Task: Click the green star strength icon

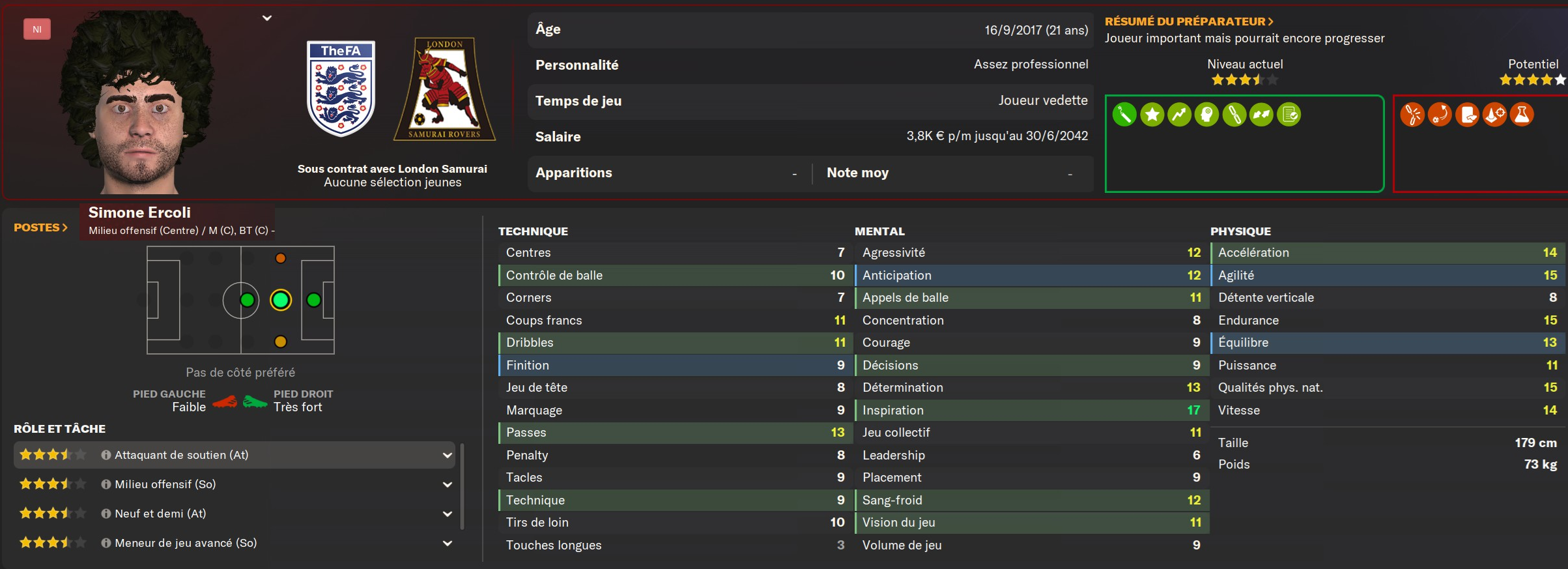Action: click(1152, 115)
